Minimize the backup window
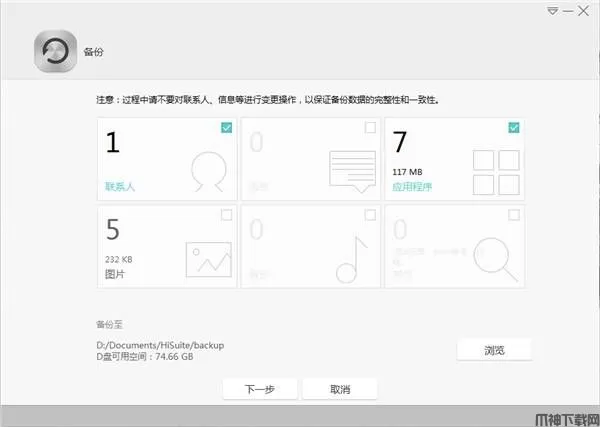Viewport: 600px width, 427px height. (568, 11)
